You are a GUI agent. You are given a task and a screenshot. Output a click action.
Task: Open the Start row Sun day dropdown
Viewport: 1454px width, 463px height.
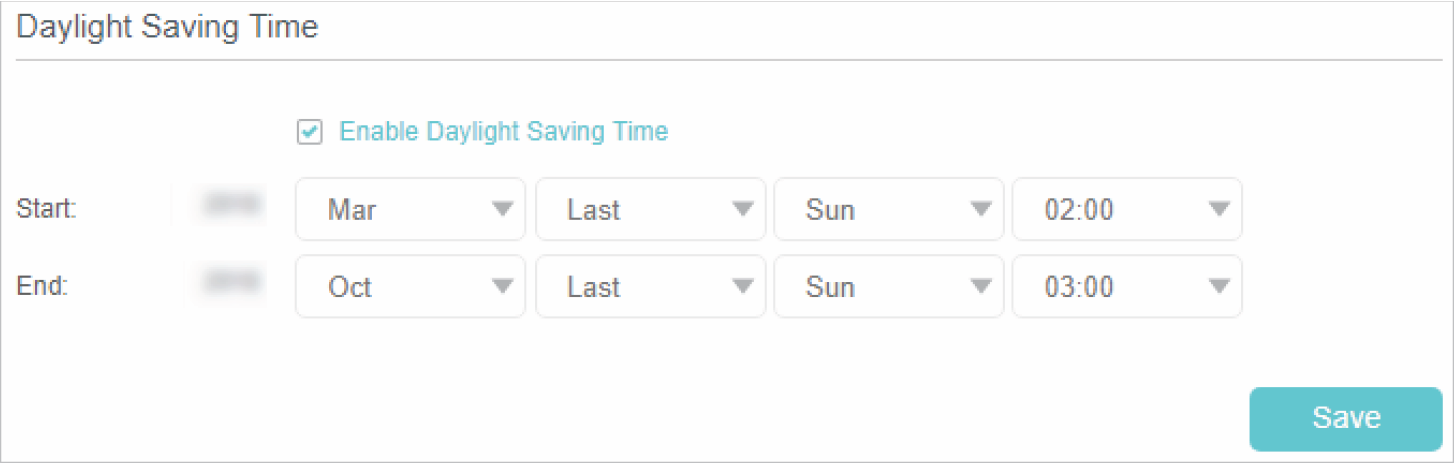tap(878, 210)
